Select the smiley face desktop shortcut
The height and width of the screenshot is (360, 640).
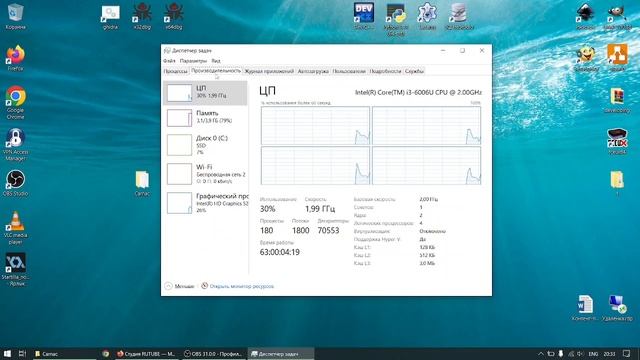pyautogui.click(x=586, y=58)
